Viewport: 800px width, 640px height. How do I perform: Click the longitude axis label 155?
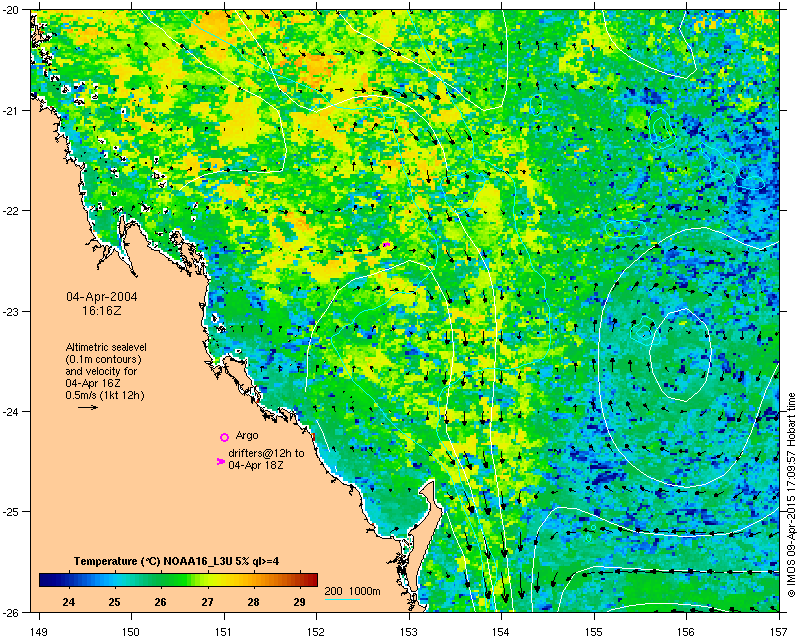click(594, 632)
